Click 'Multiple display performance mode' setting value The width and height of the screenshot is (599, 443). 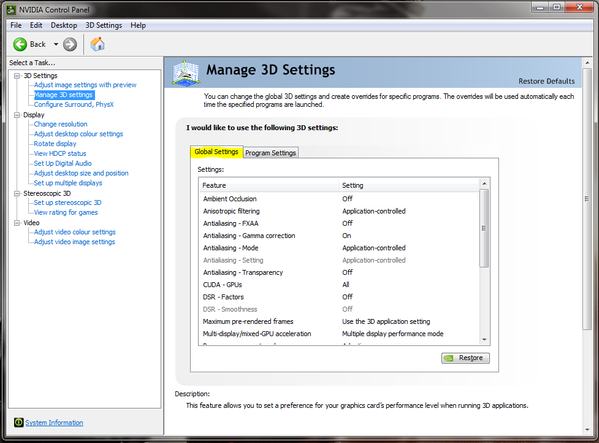[x=393, y=334]
